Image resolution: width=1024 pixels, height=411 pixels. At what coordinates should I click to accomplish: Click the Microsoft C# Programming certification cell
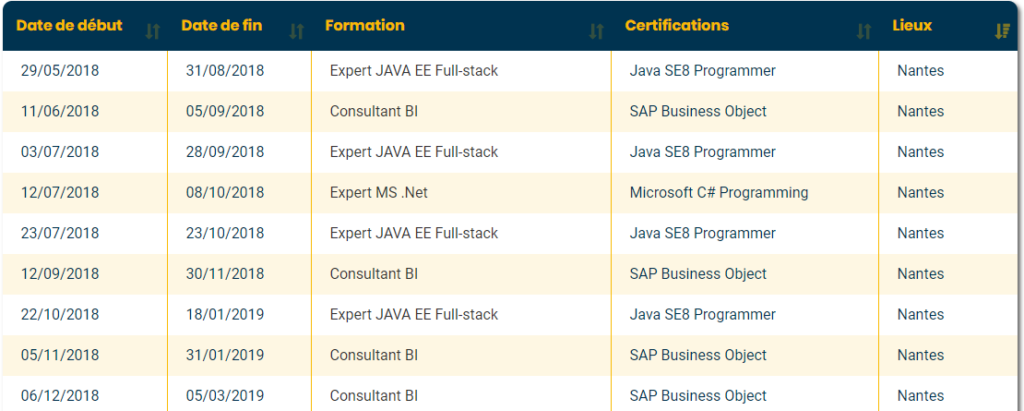[x=718, y=193]
